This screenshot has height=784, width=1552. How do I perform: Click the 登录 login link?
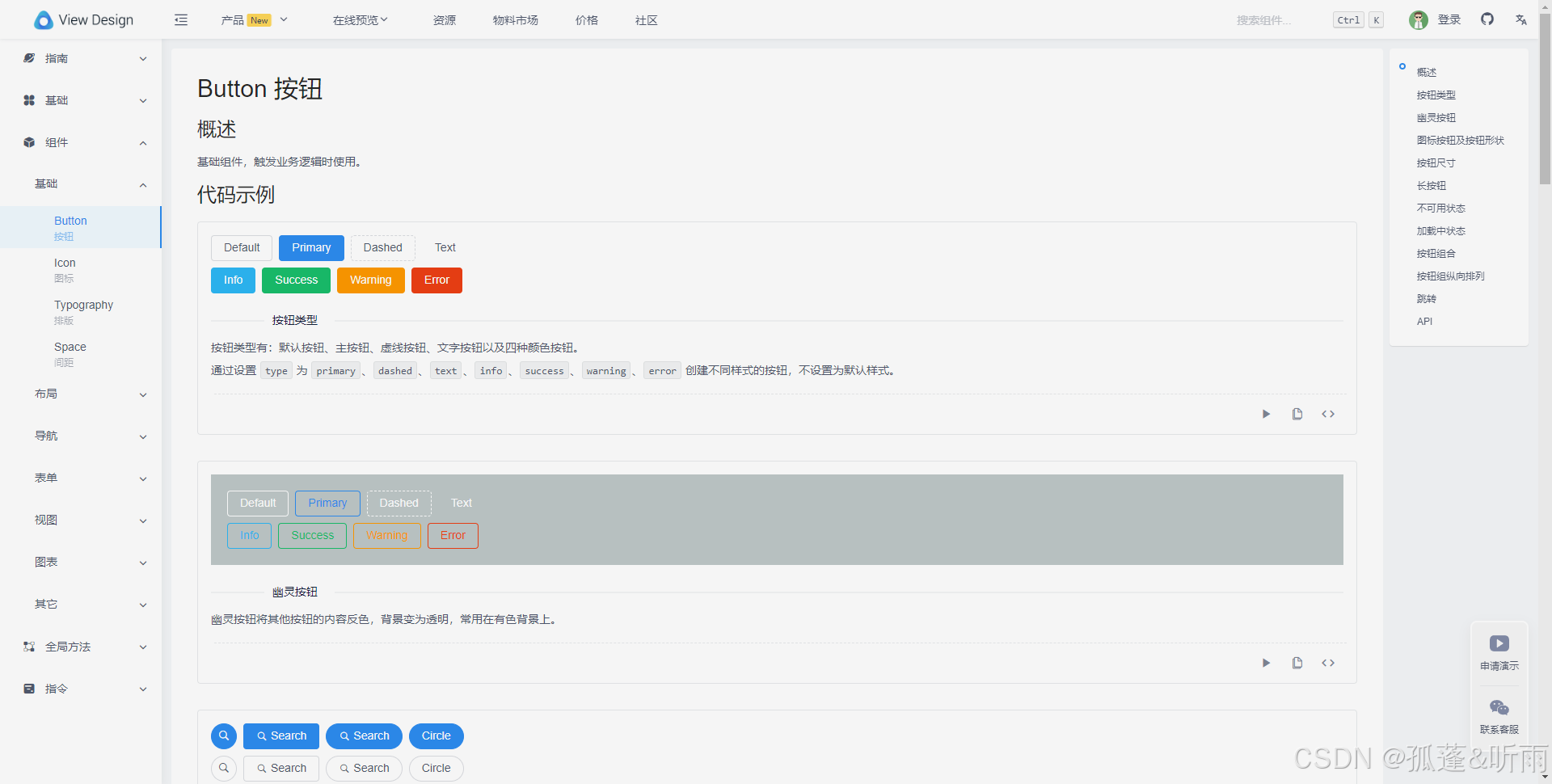coord(1449,19)
